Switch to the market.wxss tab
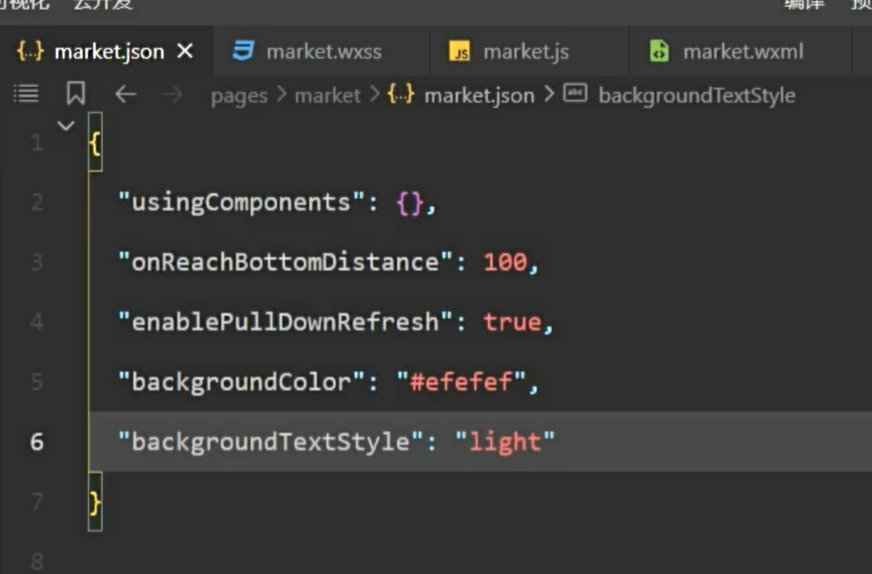Viewport: 872px width, 574px height. [323, 52]
